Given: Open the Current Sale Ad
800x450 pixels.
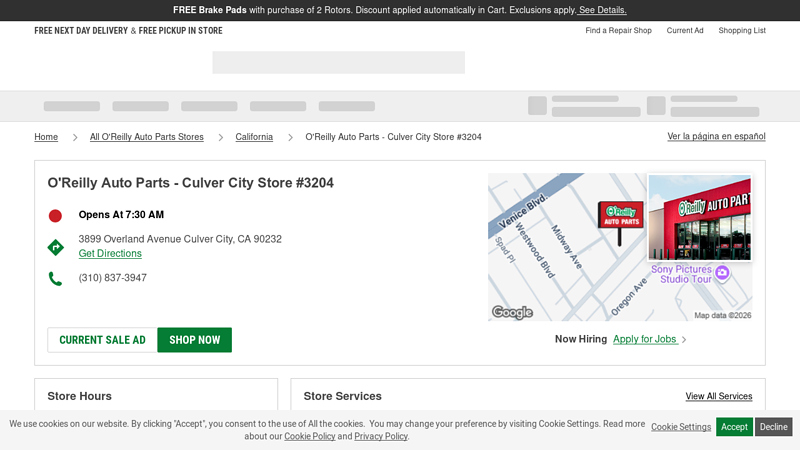Looking at the screenshot, I should click(x=102, y=340).
